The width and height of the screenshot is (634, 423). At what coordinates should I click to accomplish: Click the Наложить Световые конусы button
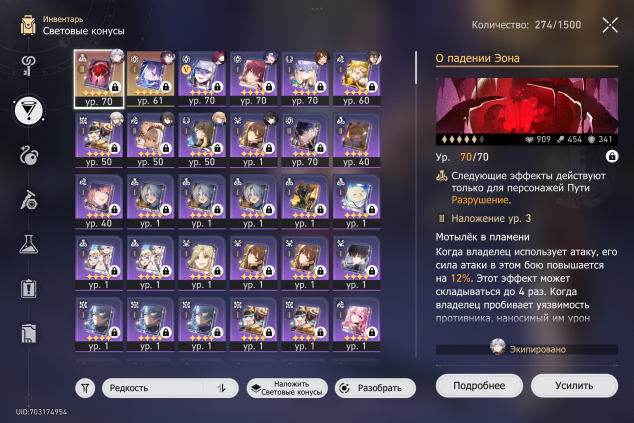point(287,388)
